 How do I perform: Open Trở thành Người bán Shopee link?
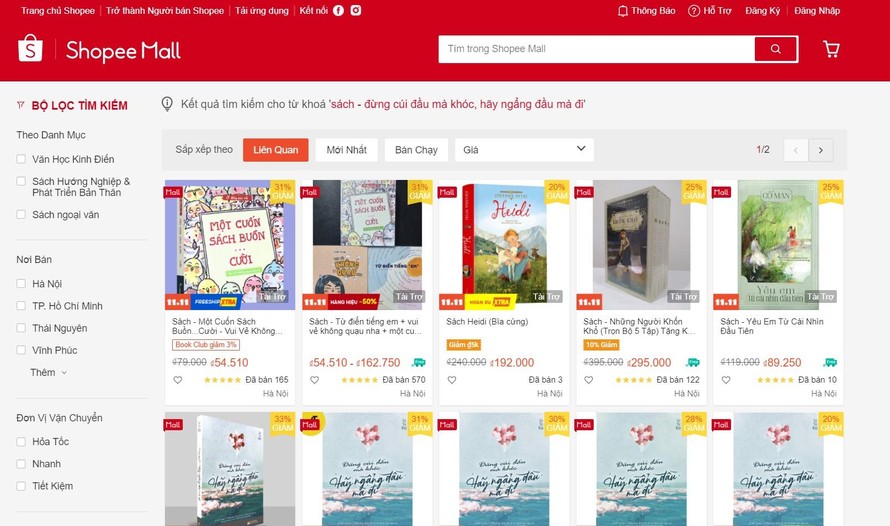pyautogui.click(x=165, y=11)
